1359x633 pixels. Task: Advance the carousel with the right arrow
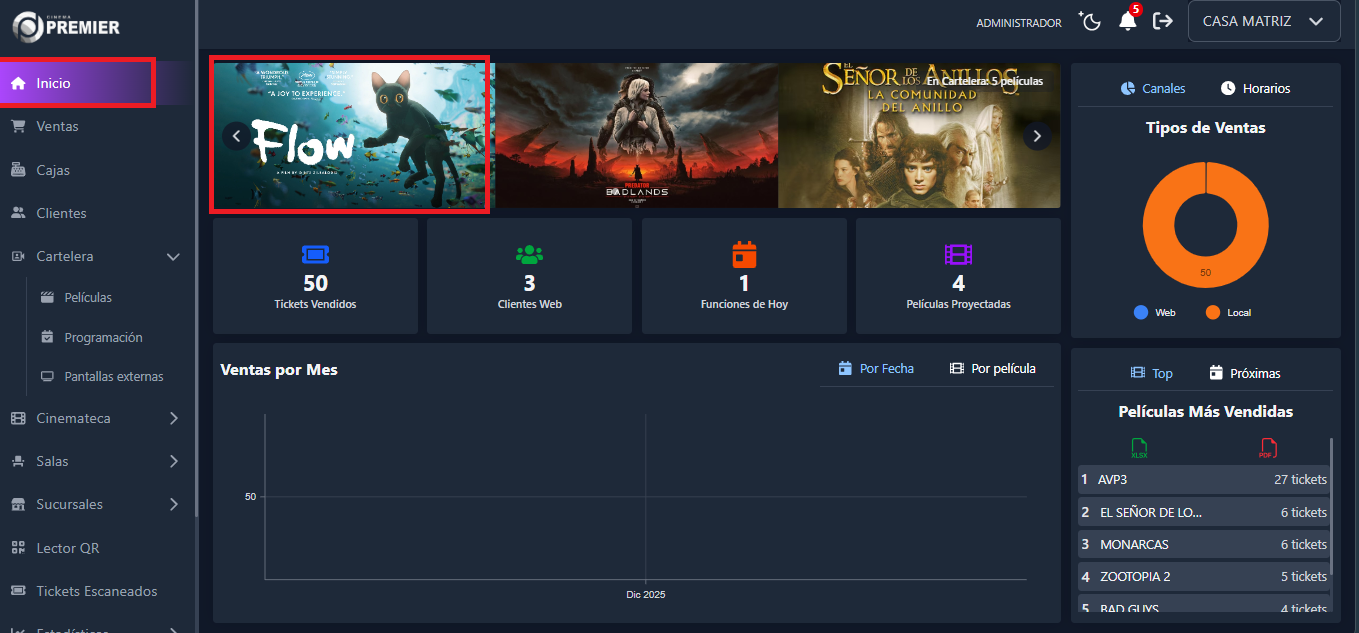coord(1037,135)
